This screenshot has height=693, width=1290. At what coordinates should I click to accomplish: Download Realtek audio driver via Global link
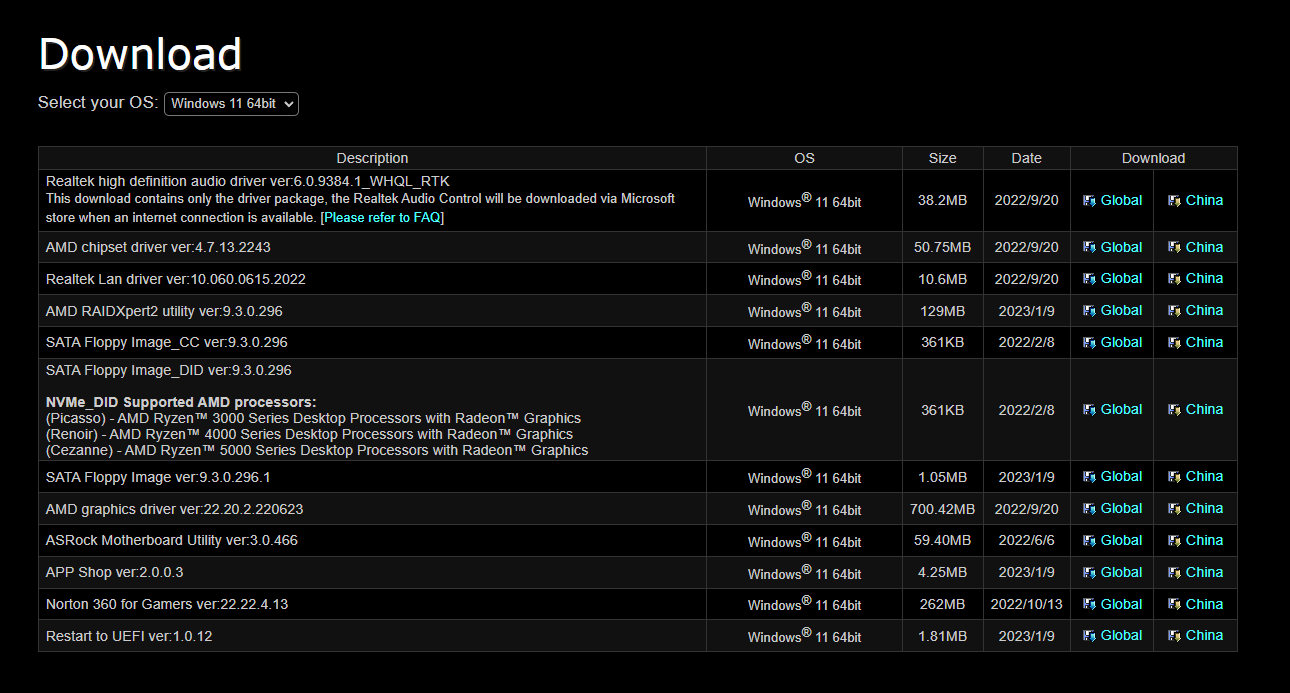(x=1121, y=200)
